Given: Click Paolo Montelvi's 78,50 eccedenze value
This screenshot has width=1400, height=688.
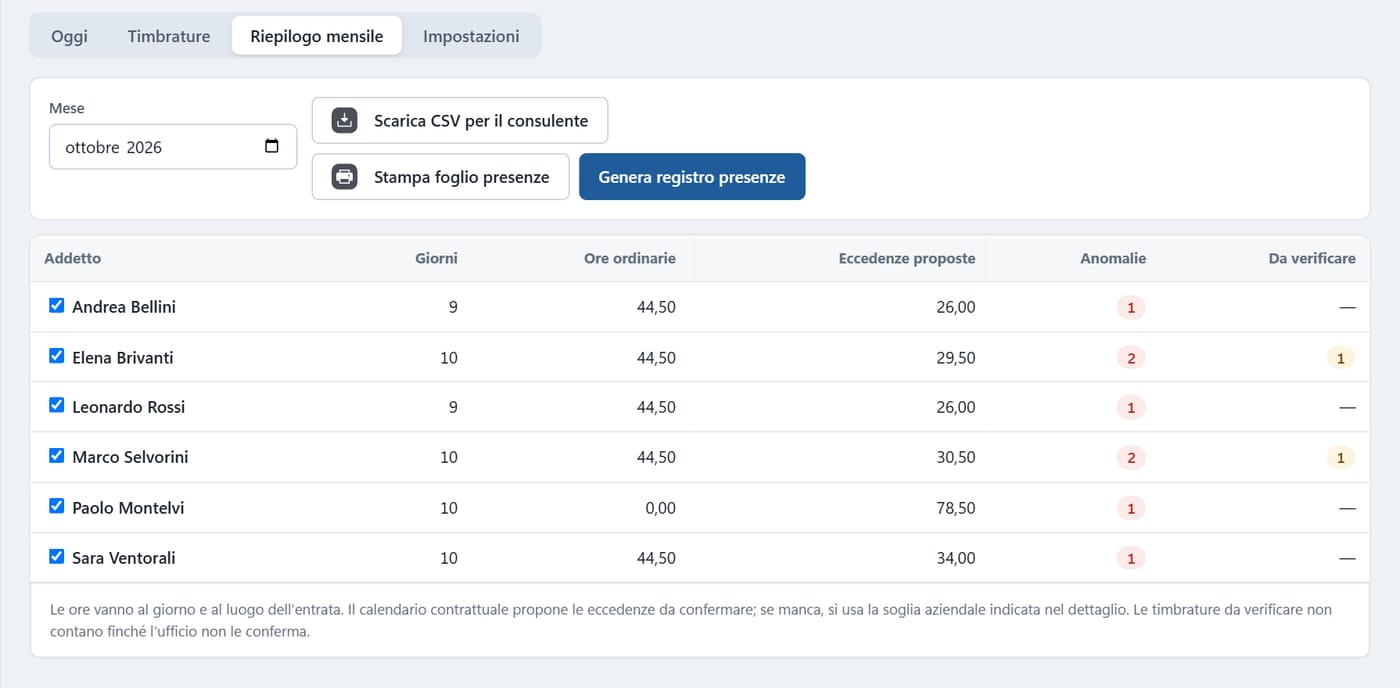Looking at the screenshot, I should click(x=956, y=508).
